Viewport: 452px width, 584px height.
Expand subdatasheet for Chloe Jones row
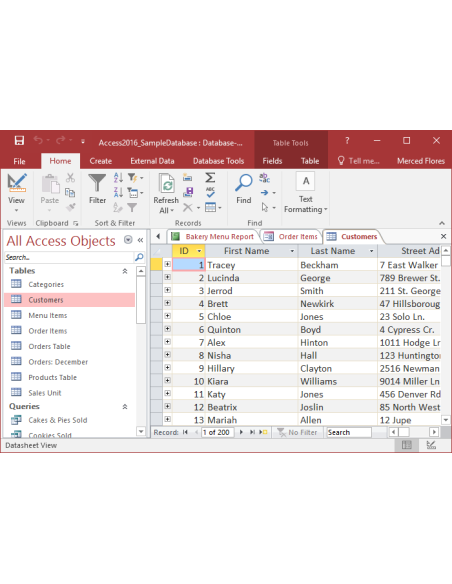click(168, 316)
